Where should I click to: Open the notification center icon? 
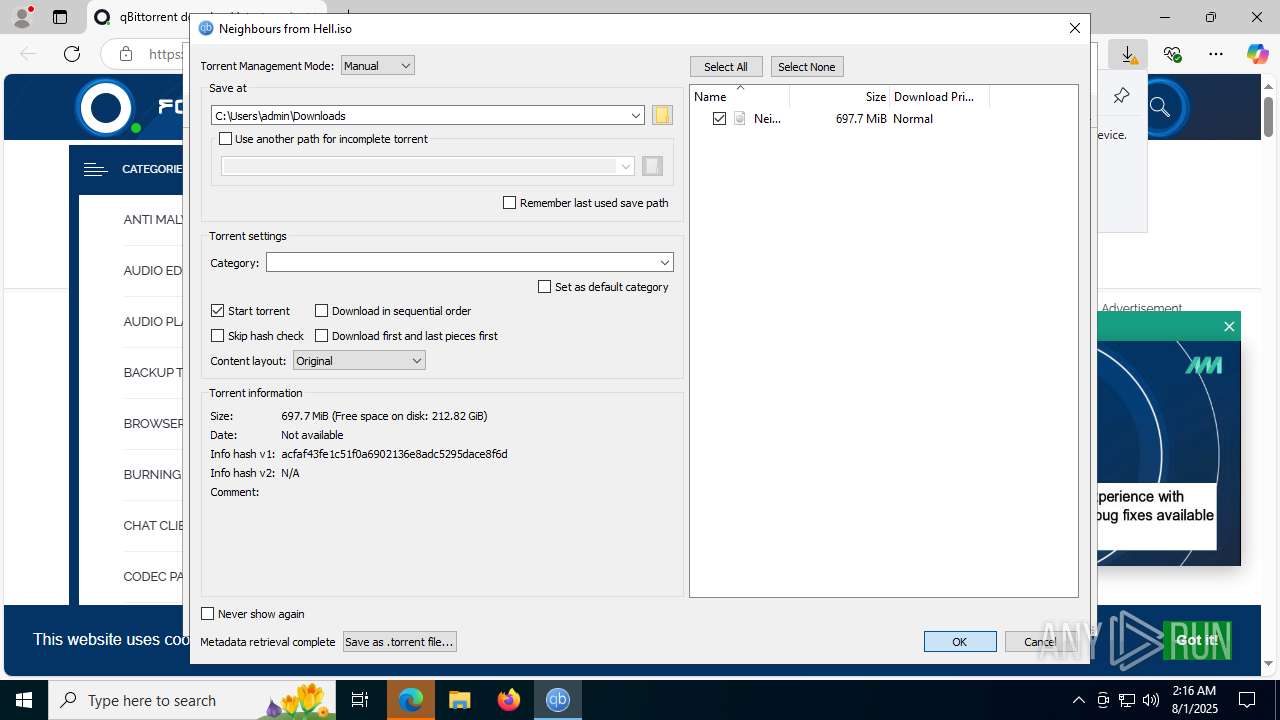click(x=1247, y=700)
